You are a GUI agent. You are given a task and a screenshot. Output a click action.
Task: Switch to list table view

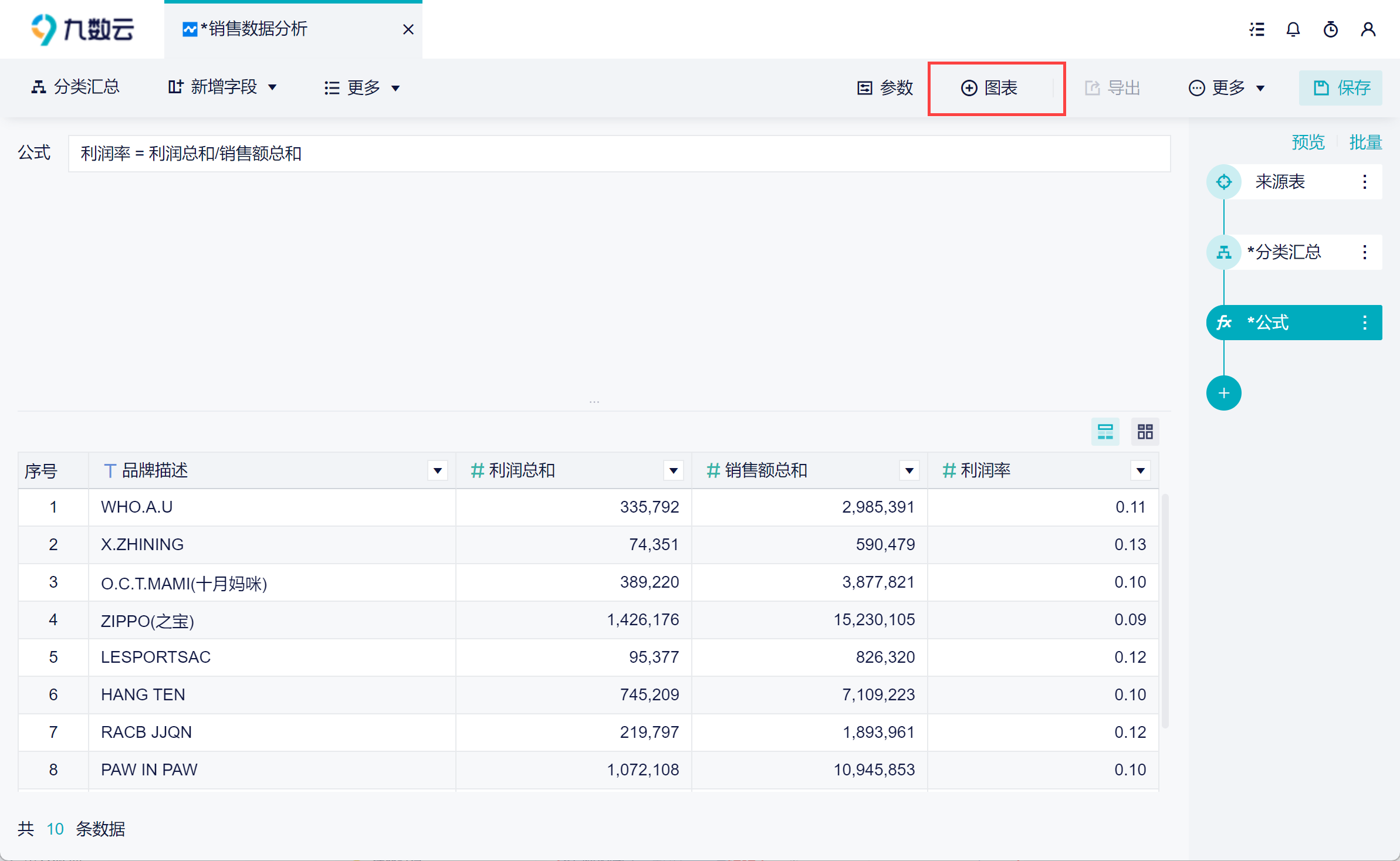1105,432
